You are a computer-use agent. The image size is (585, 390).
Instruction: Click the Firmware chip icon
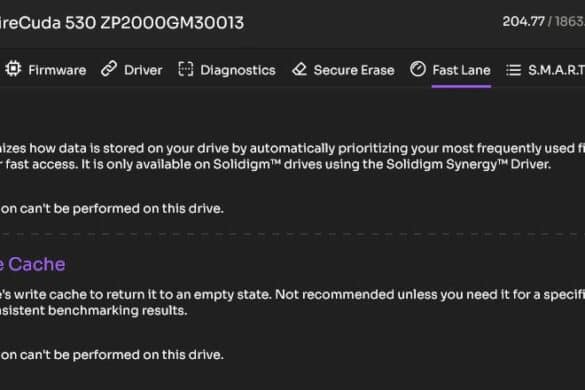[13, 69]
